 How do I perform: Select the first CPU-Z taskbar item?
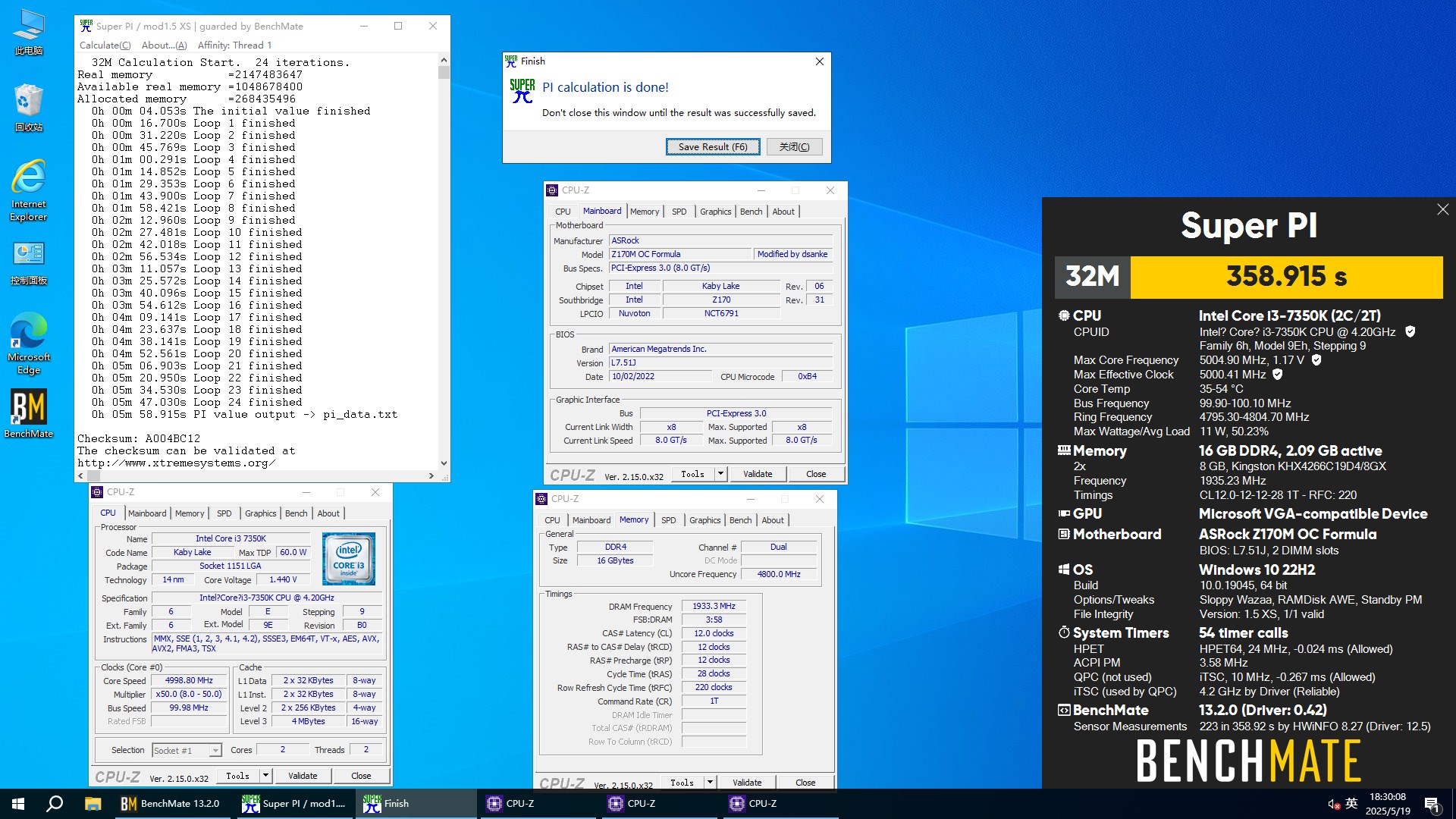pyautogui.click(x=537, y=804)
